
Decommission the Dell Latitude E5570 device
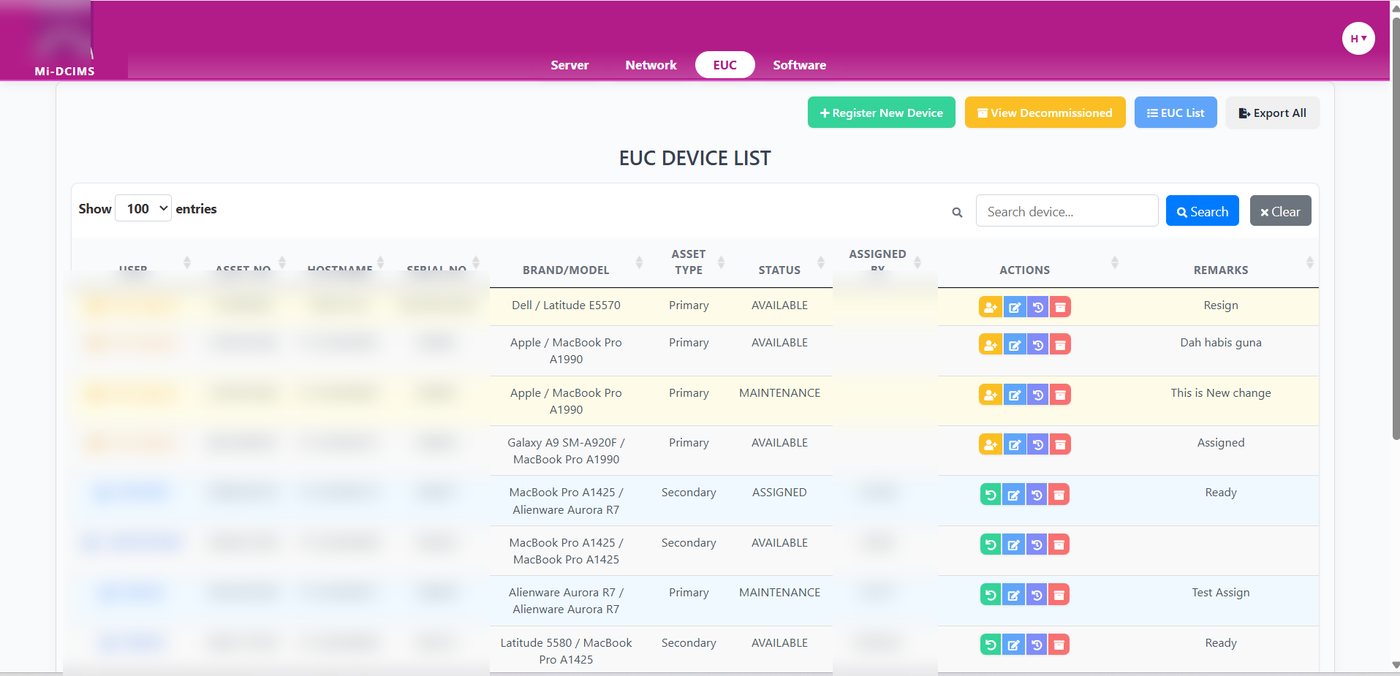1061,307
